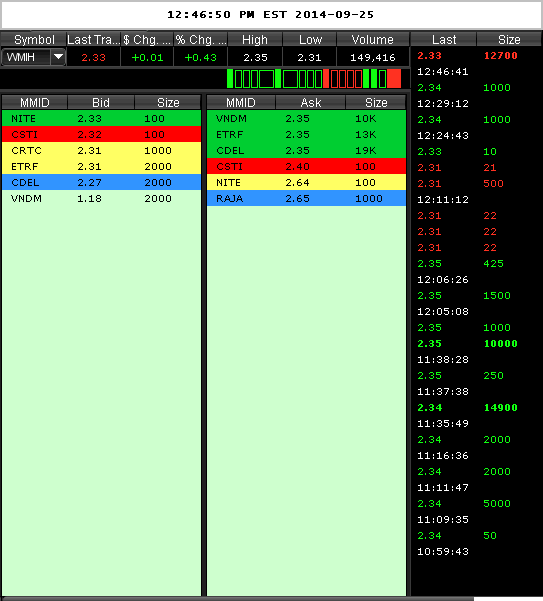Select the ETRF bid row at 2.31
543x601 pixels.
(x=102, y=166)
